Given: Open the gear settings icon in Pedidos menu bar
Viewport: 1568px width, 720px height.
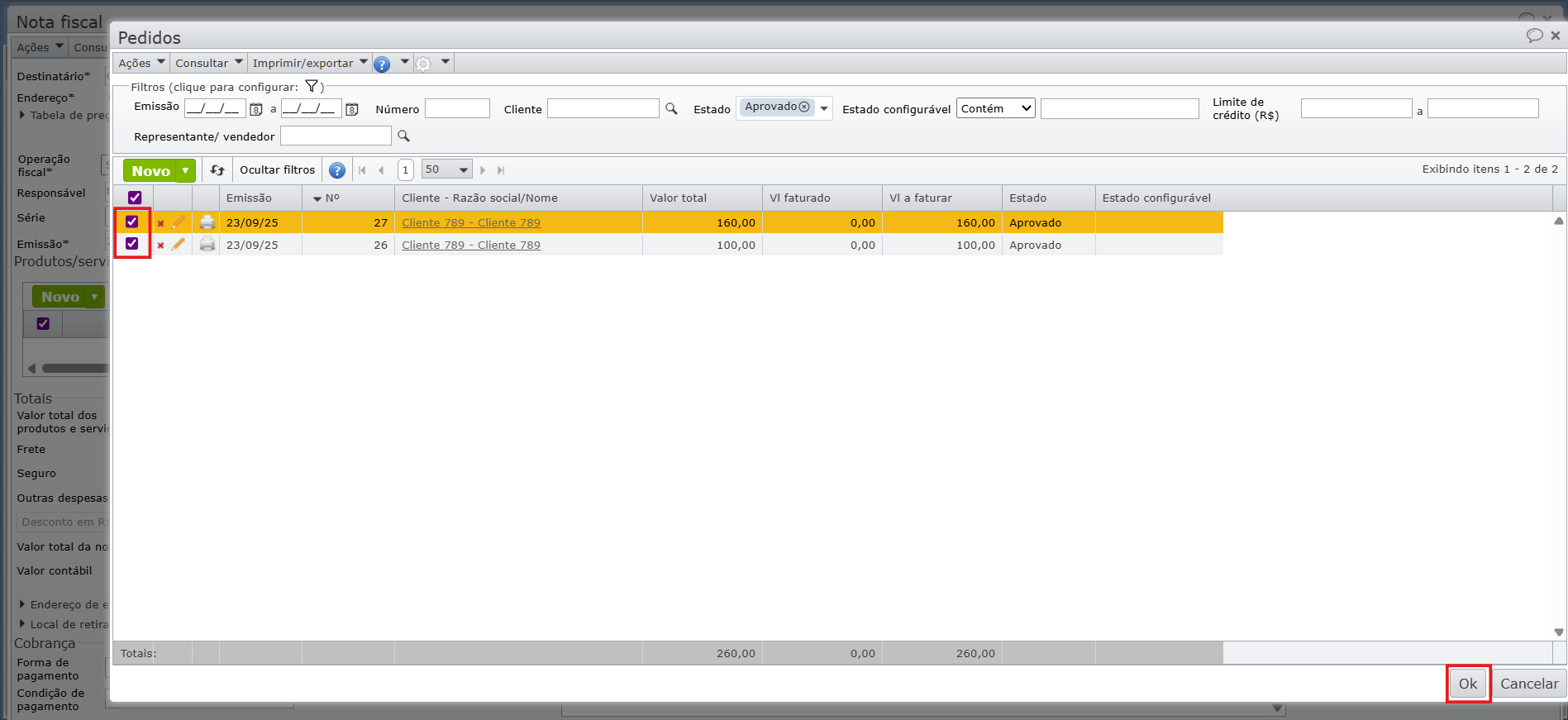Looking at the screenshot, I should pos(423,64).
